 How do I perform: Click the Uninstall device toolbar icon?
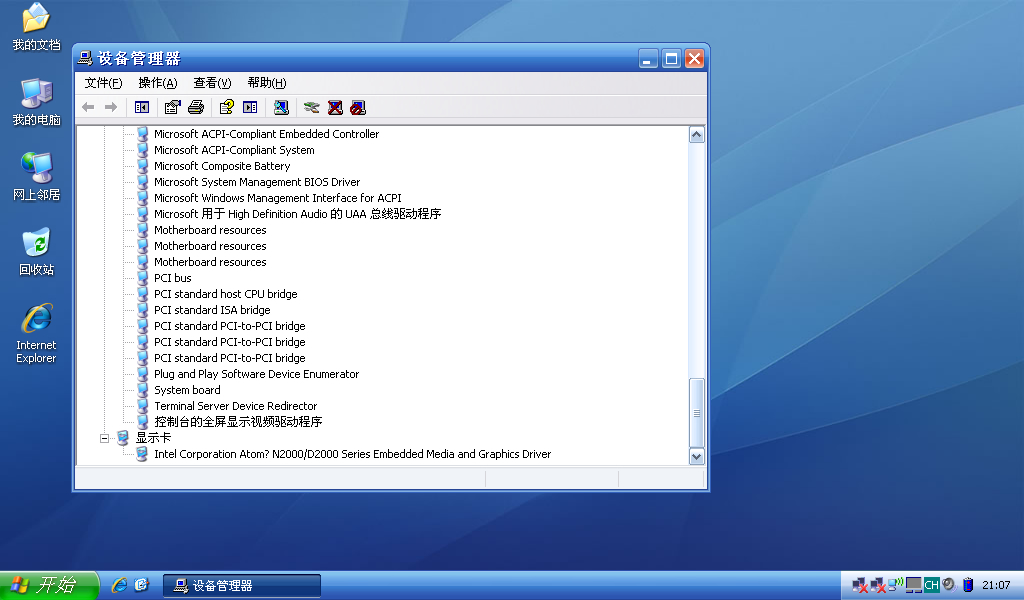[335, 107]
